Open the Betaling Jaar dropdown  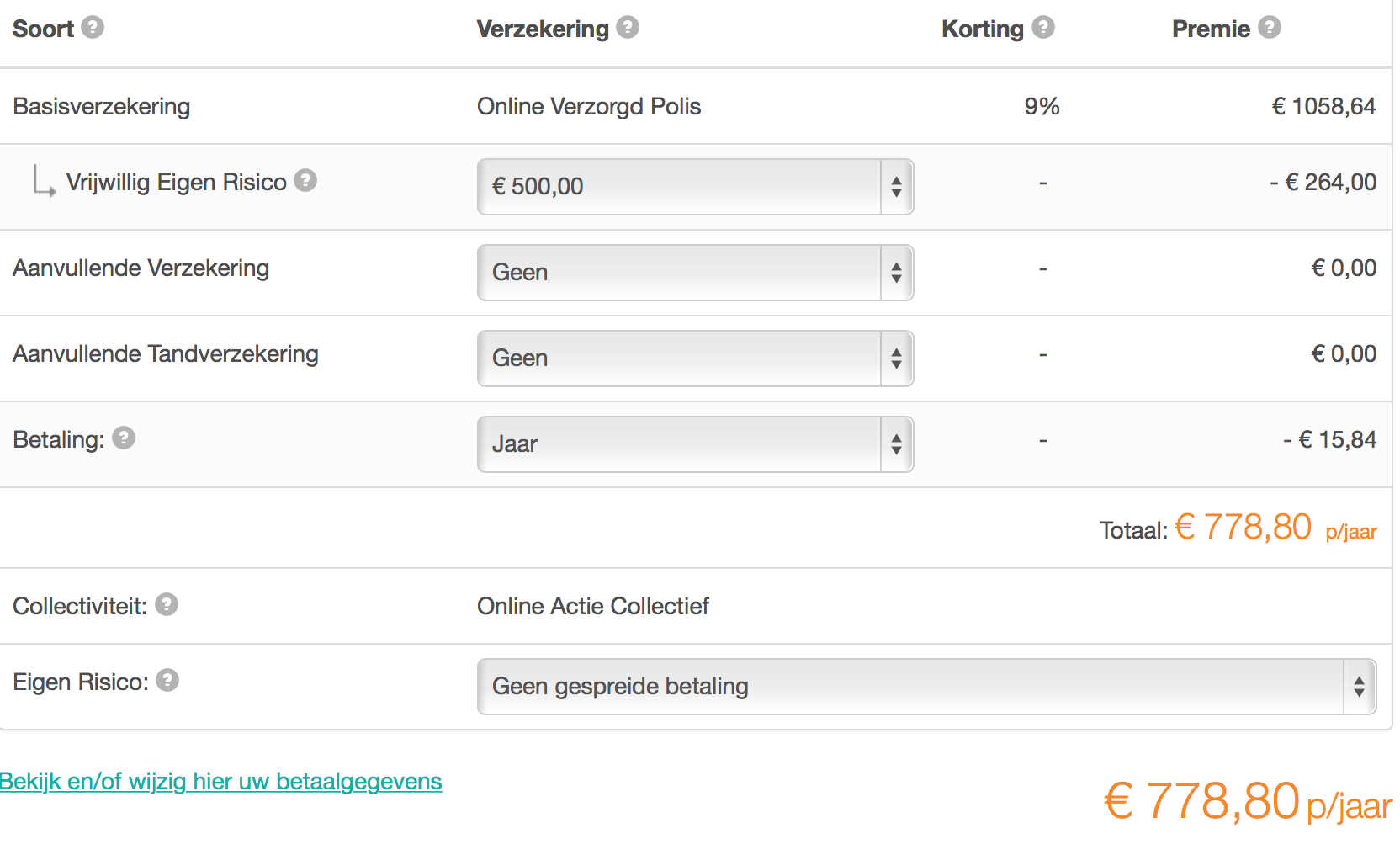pyautogui.click(x=695, y=444)
